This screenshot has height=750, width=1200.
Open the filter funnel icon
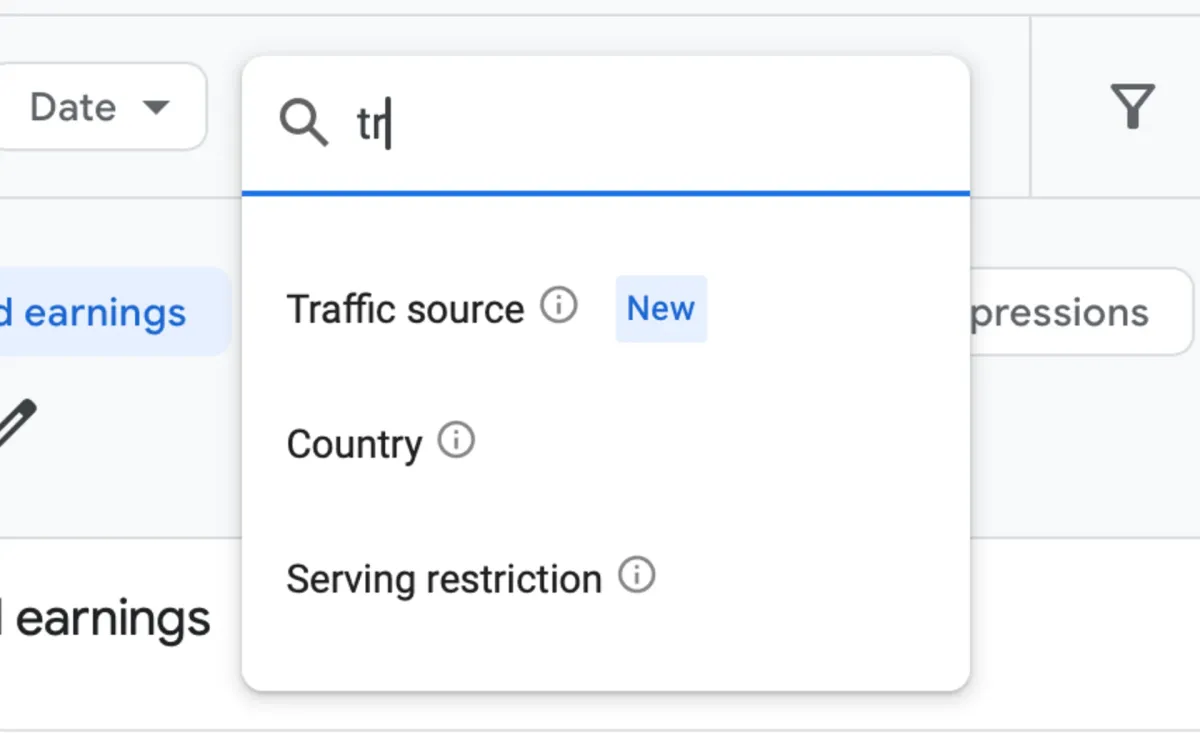coord(1132,107)
